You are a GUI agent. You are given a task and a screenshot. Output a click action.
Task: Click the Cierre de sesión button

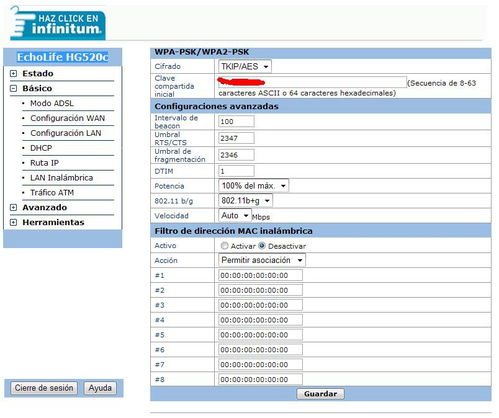[44, 388]
